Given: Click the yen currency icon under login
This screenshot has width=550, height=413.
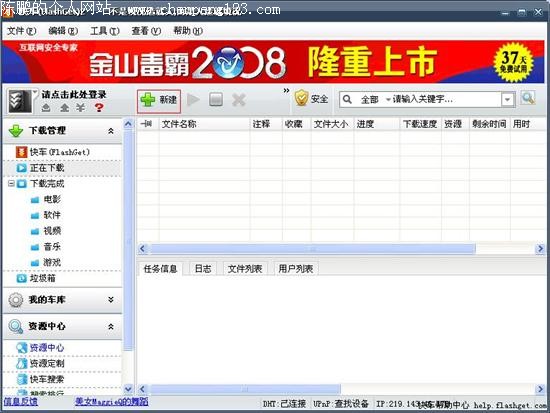Looking at the screenshot, I should click(81, 108).
